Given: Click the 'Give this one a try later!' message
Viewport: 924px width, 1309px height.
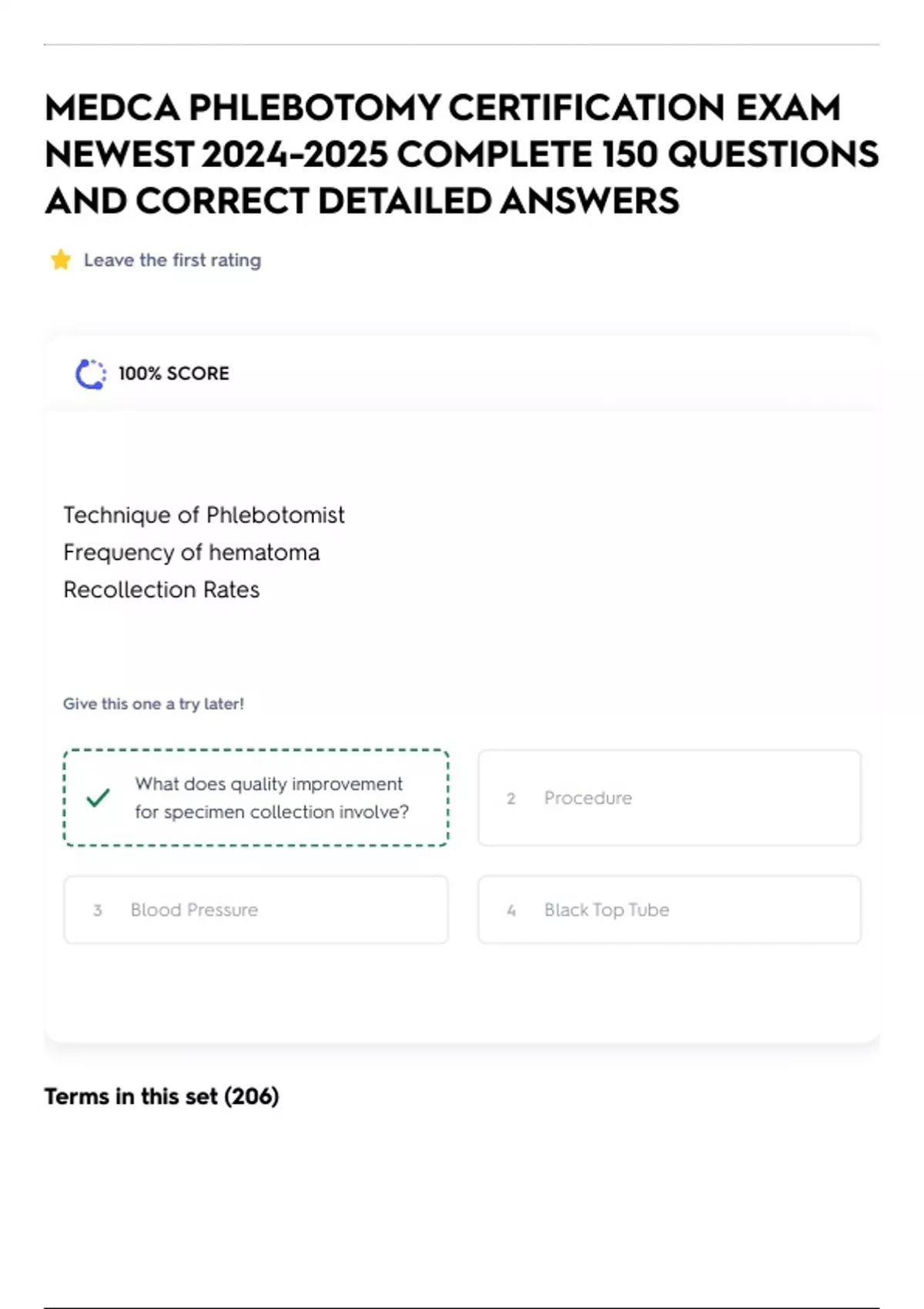Looking at the screenshot, I should (x=153, y=704).
